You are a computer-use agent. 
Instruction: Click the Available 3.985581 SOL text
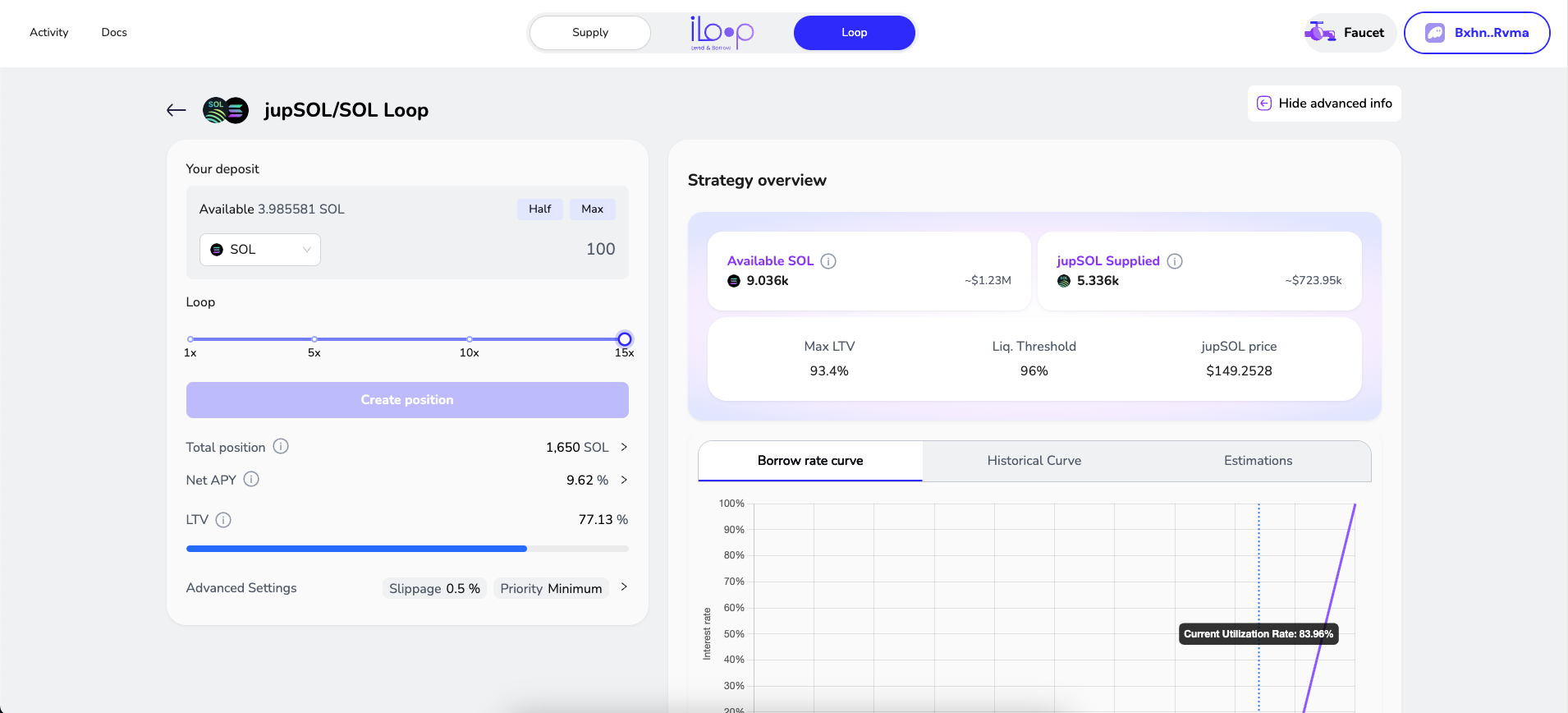point(272,209)
